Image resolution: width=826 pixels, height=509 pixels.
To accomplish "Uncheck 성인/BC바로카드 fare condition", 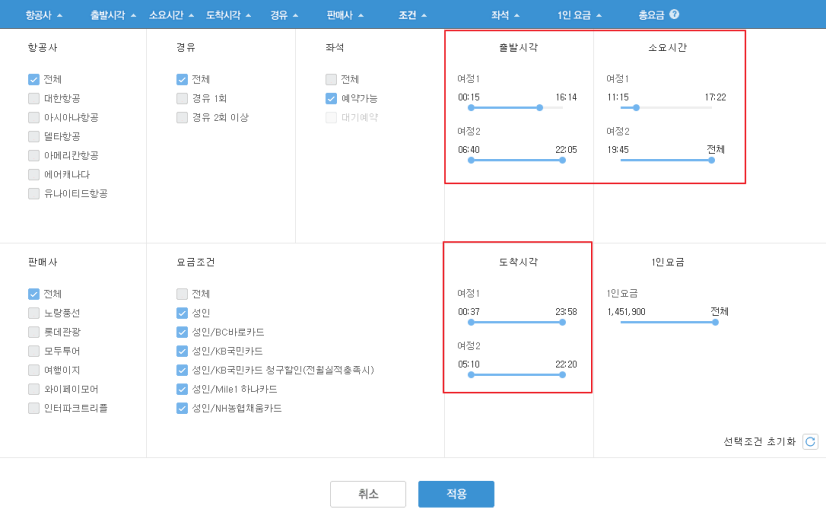I will tap(182, 332).
